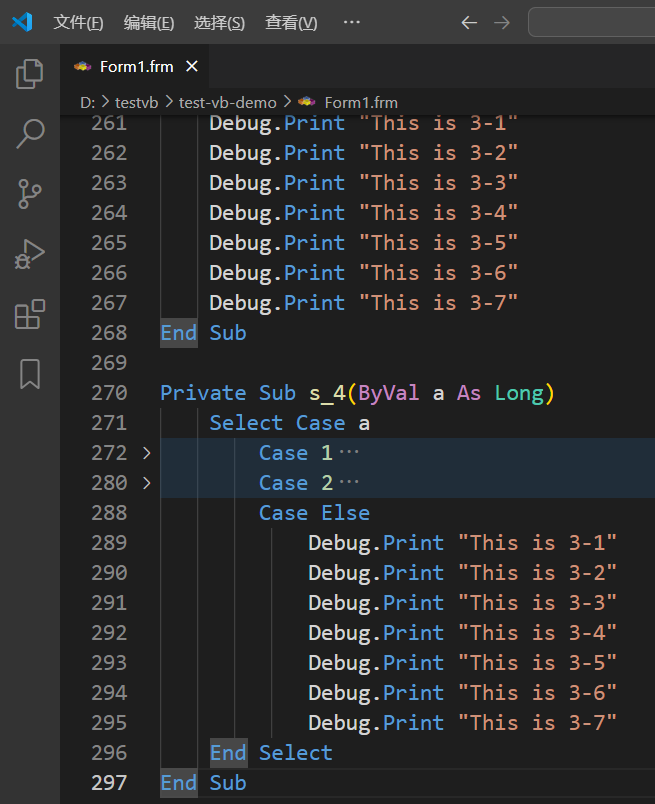The width and height of the screenshot is (655, 804).
Task: Open the Search view icon
Action: tap(30, 134)
